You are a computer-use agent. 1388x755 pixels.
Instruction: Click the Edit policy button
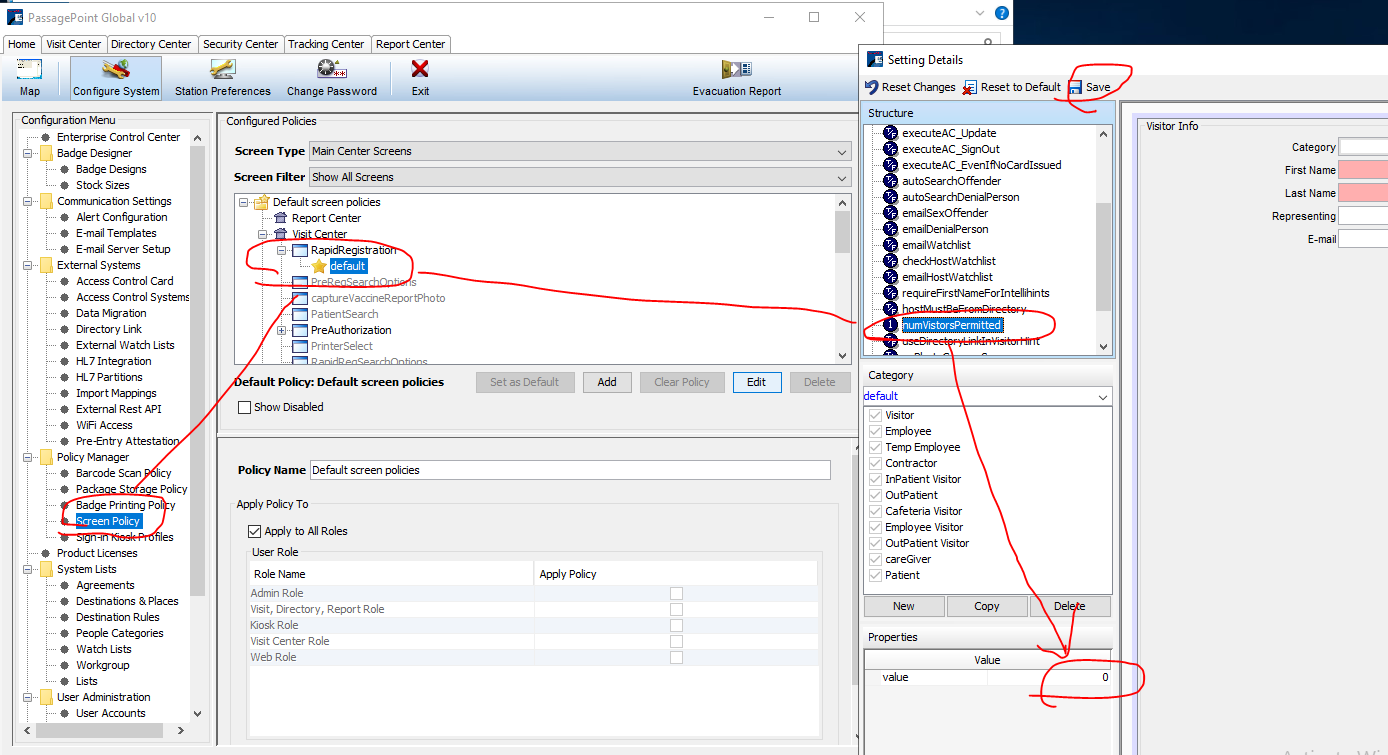point(756,382)
